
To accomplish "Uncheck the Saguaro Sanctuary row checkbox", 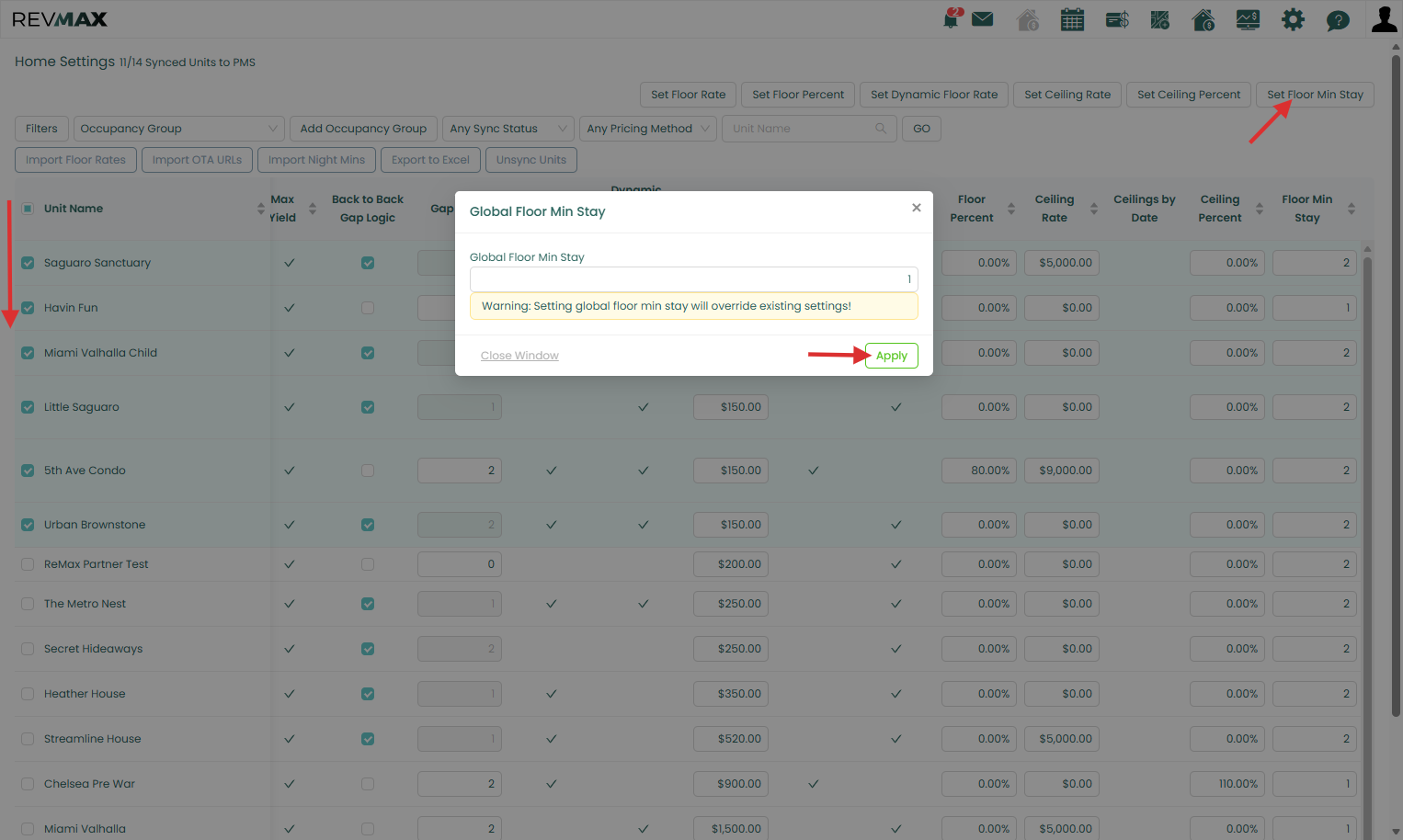I will pos(28,263).
